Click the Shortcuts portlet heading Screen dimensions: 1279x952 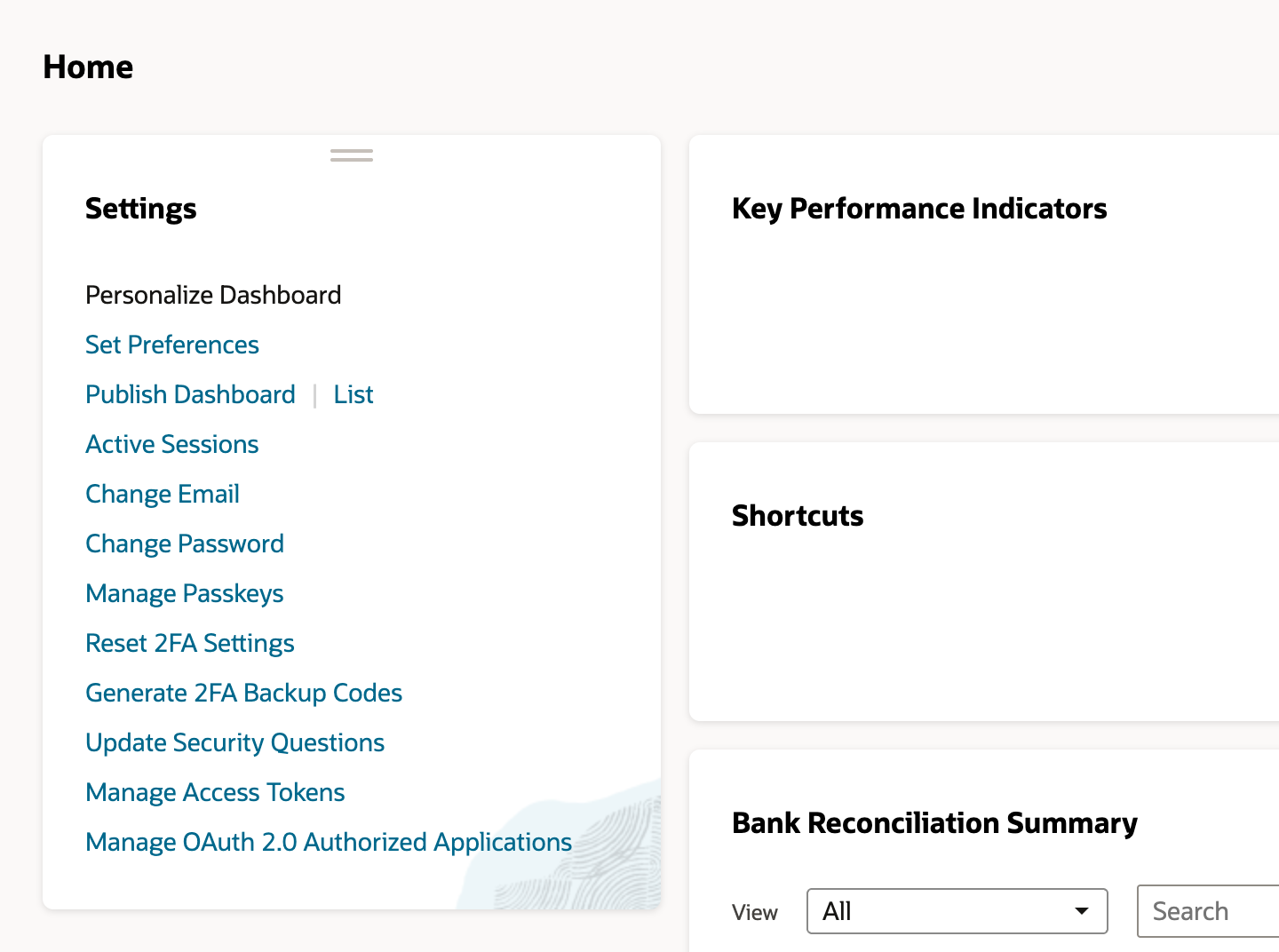click(x=798, y=516)
